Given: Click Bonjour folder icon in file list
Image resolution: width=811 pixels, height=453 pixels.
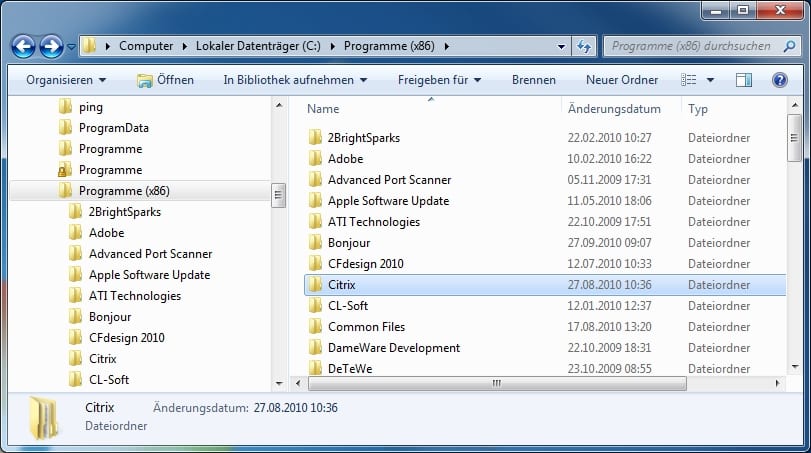Looking at the screenshot, I should [315, 243].
